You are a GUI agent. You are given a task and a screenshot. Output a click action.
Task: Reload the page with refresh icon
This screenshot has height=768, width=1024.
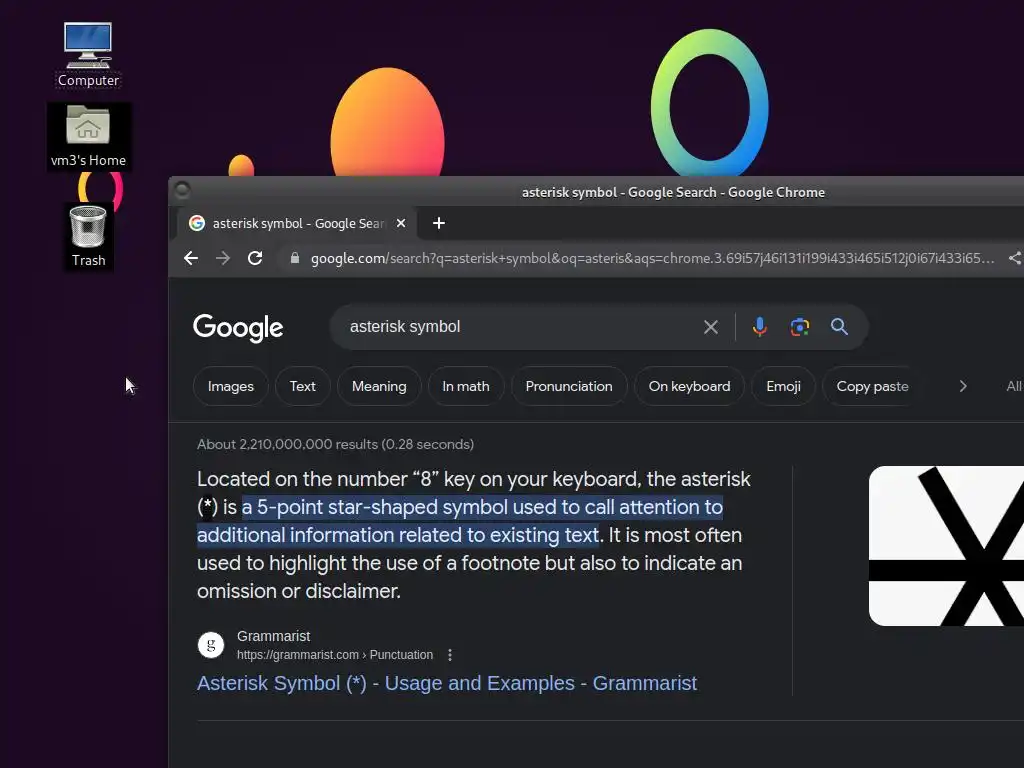click(x=255, y=258)
